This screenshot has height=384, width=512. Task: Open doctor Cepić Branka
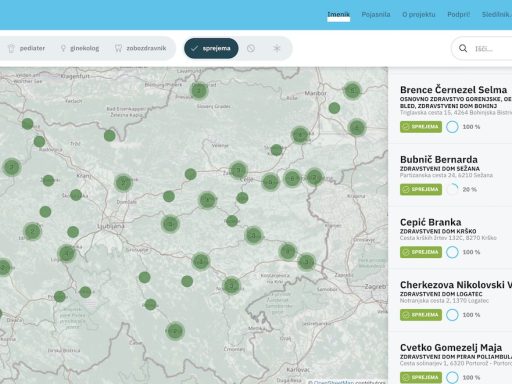point(431,222)
